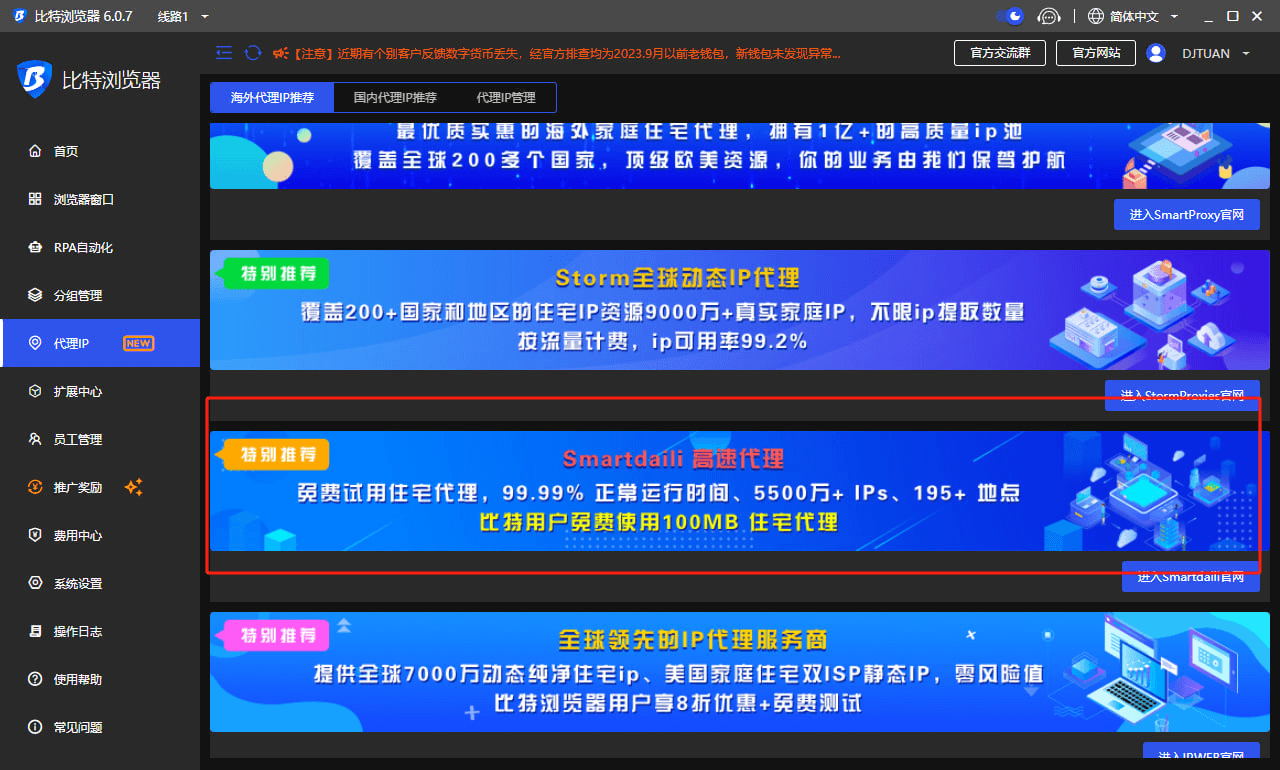Viewport: 1280px width, 770px height.
Task: Click the 进入SmartProxy官网 button
Action: (1187, 214)
